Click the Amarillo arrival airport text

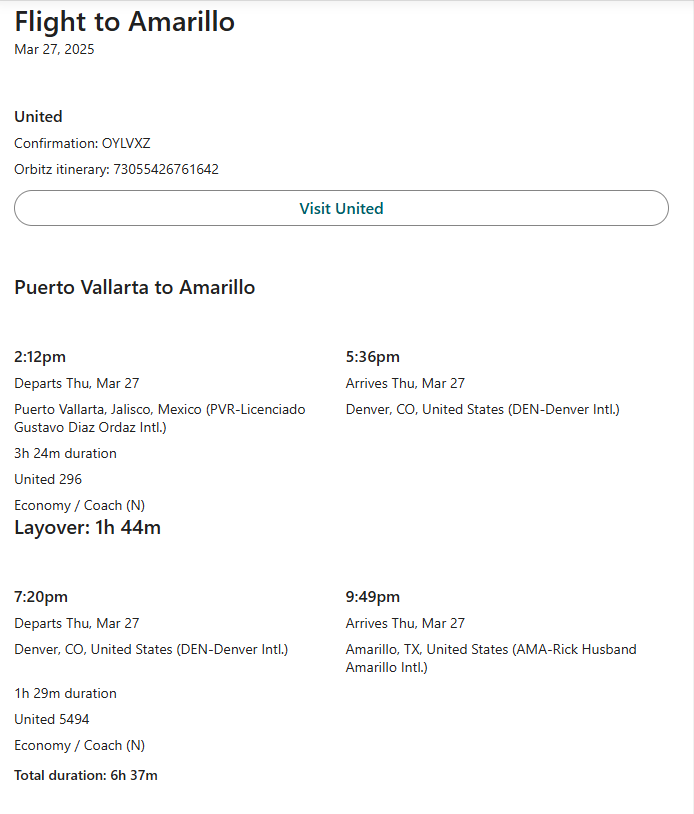490,658
